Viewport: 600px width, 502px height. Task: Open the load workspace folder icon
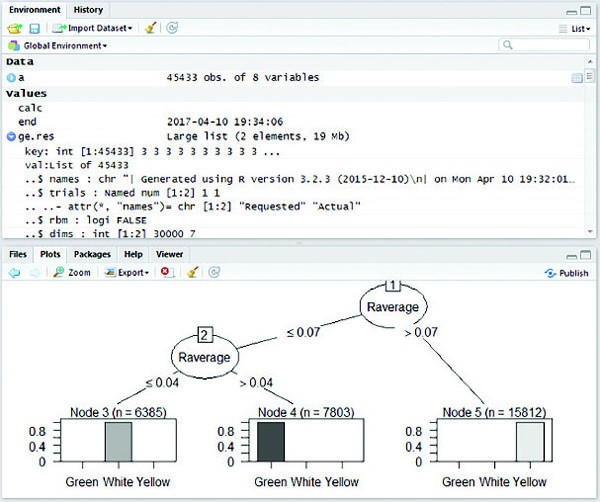pos(14,29)
